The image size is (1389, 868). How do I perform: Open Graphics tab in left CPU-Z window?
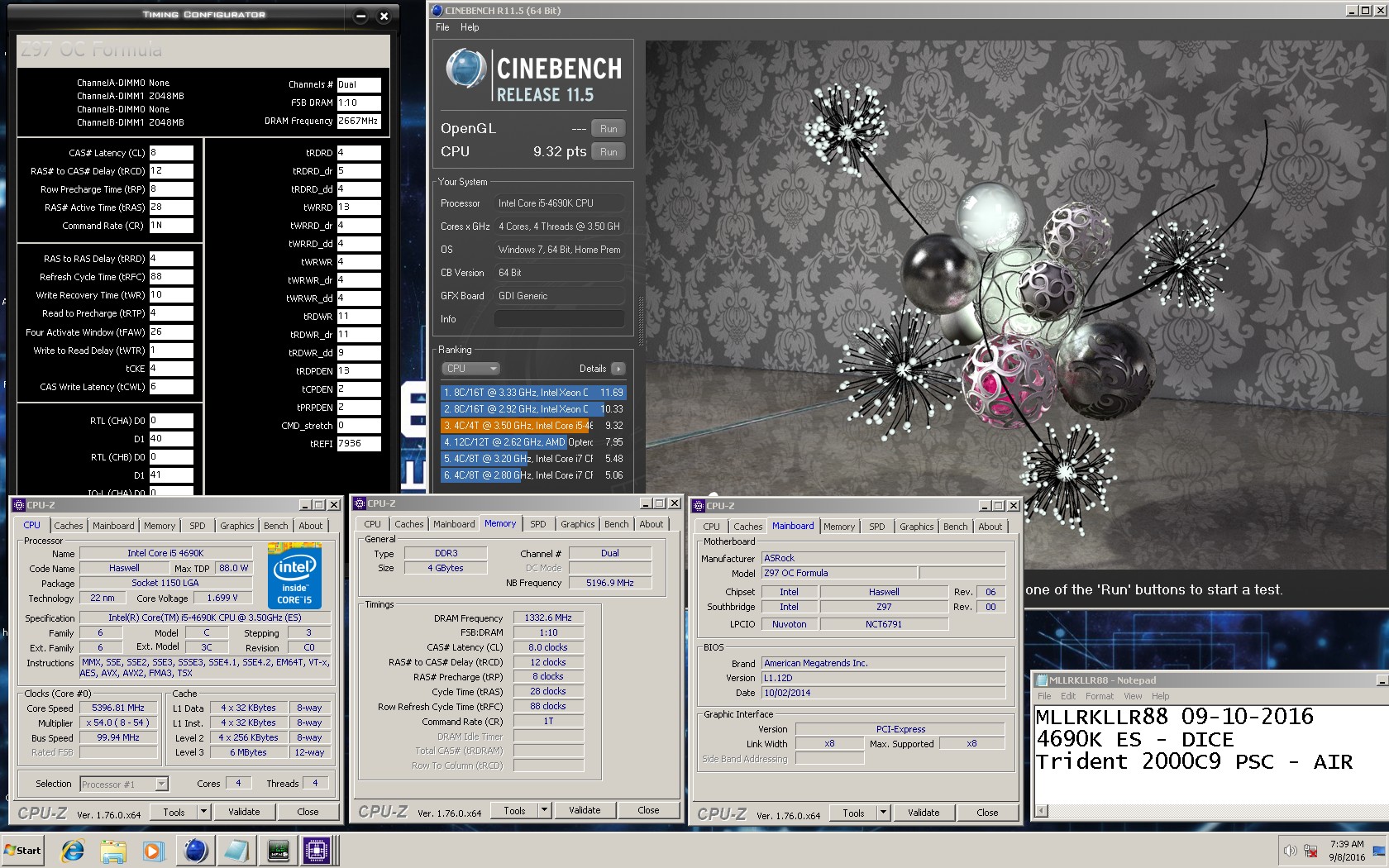tap(236, 526)
